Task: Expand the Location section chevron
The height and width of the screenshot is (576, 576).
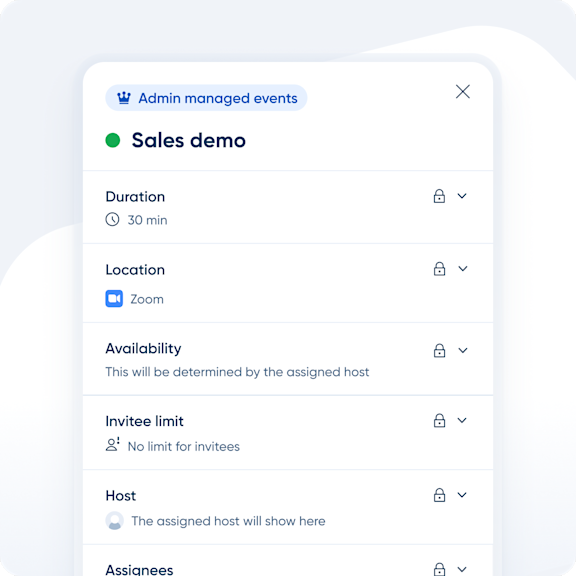Action: (463, 269)
